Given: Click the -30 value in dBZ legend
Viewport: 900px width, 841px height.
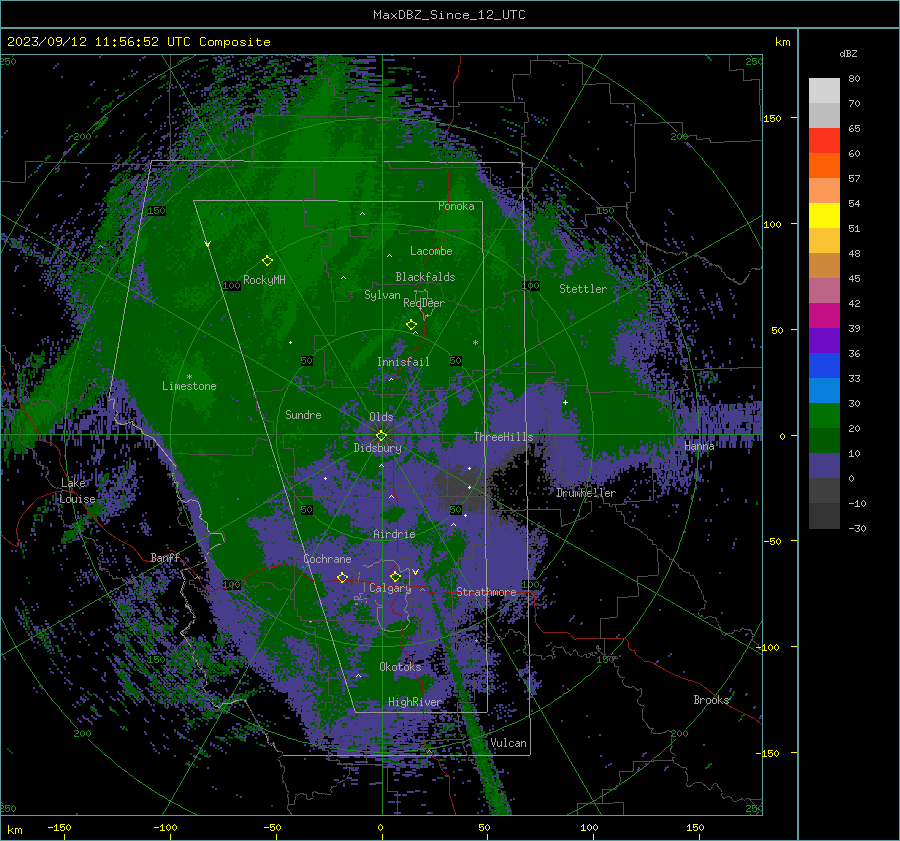Looking at the screenshot, I should [857, 528].
